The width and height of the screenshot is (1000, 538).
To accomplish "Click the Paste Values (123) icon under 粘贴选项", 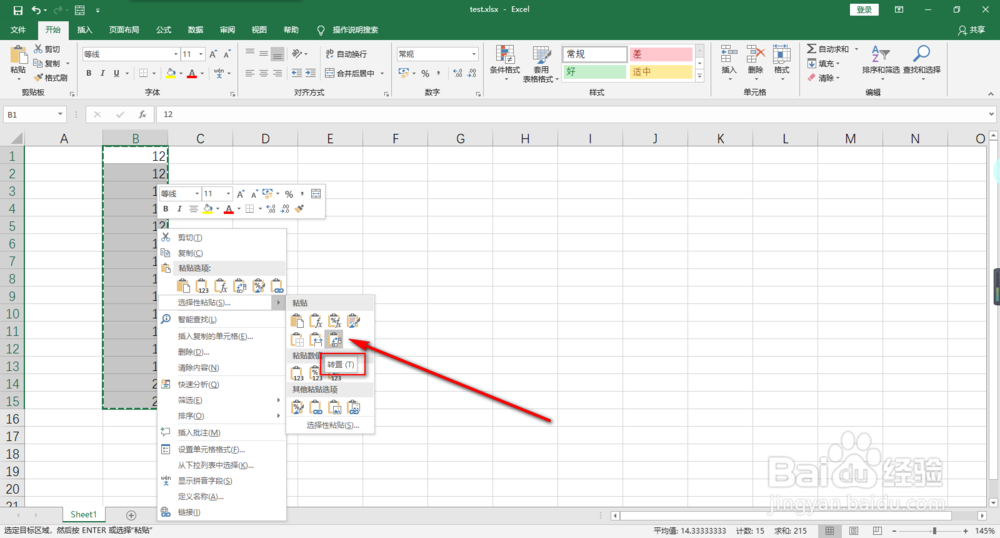I will (x=202, y=286).
